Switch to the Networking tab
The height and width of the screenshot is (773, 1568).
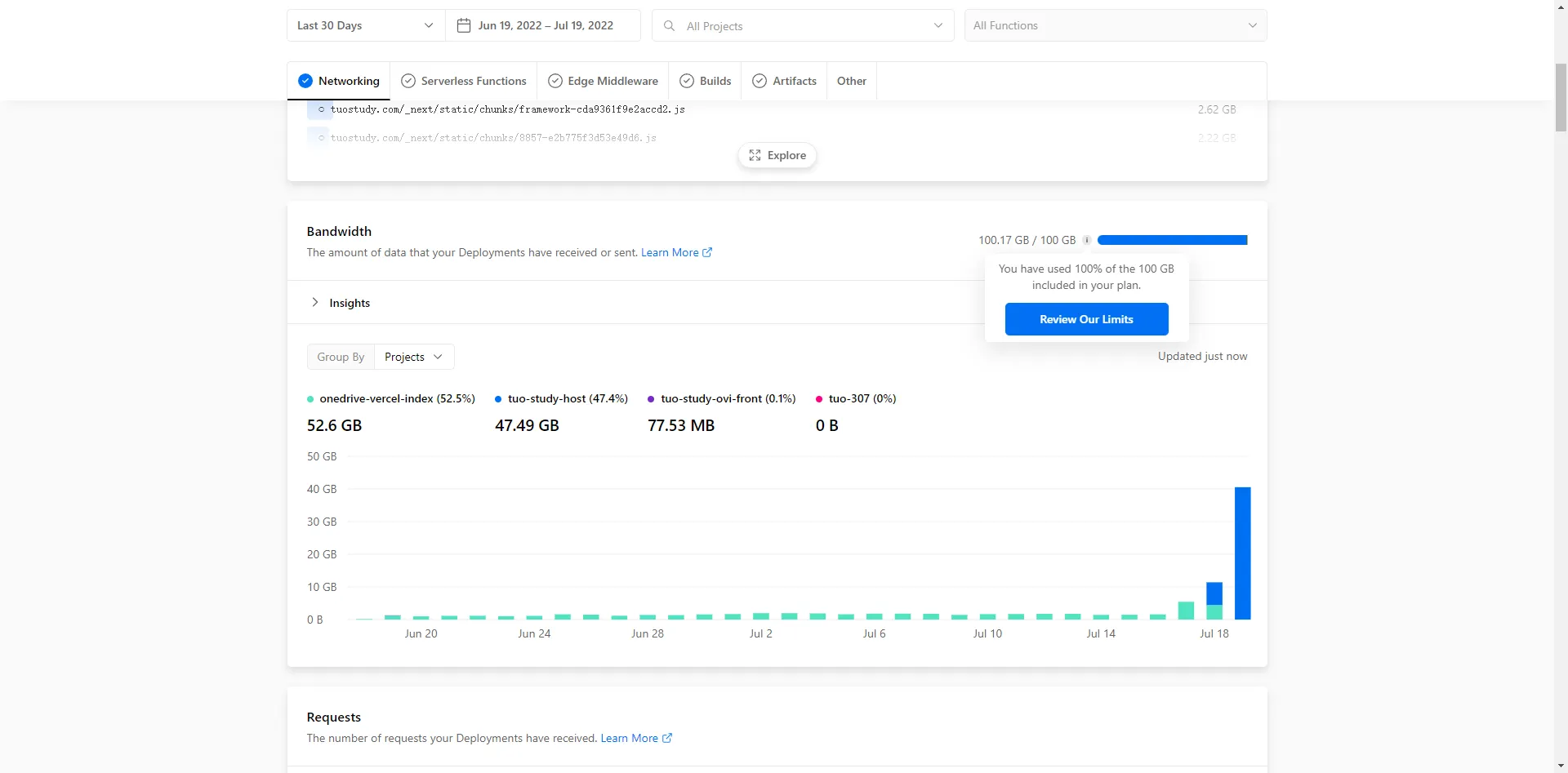(339, 81)
